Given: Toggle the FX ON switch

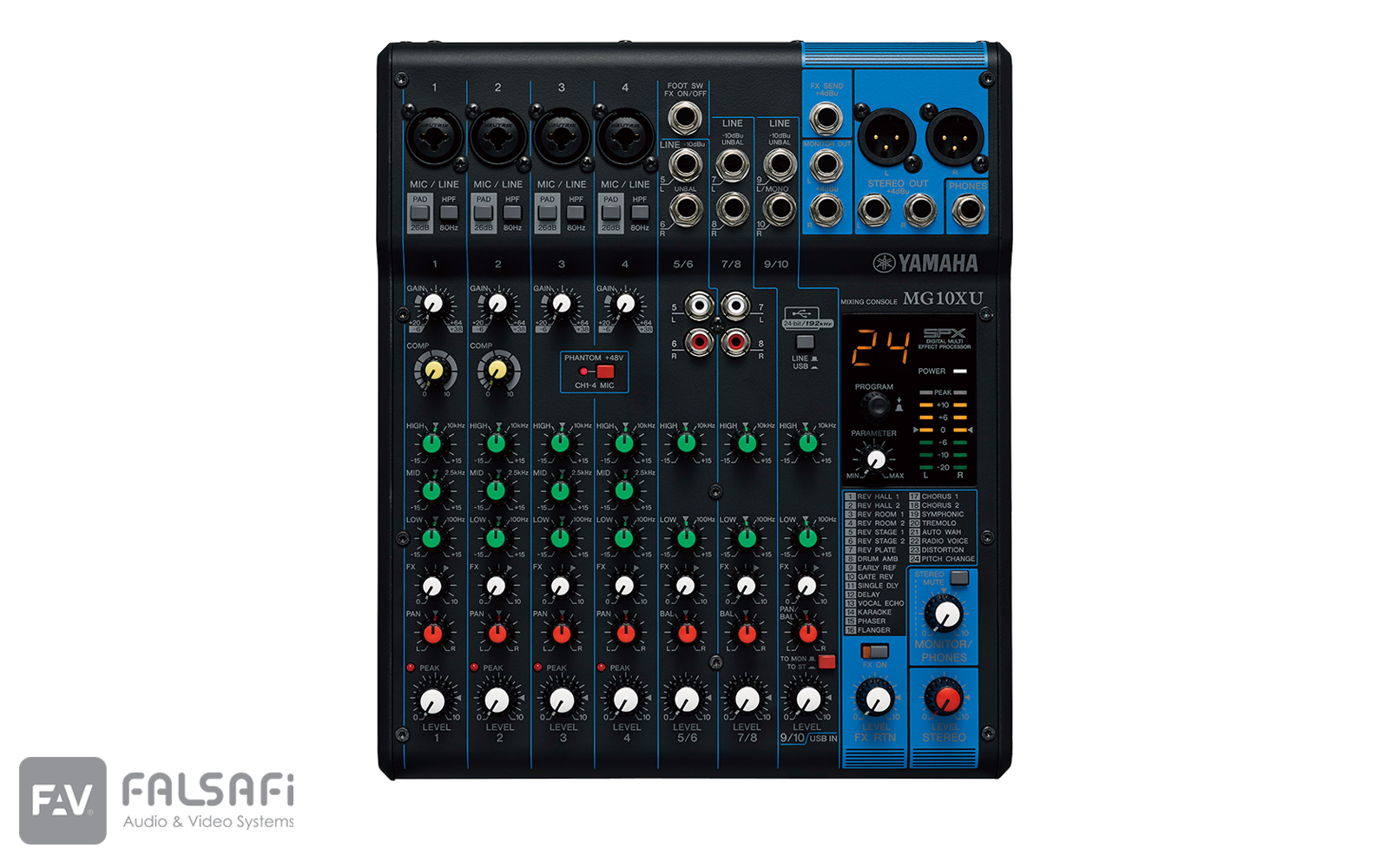Looking at the screenshot, I should (874, 651).
